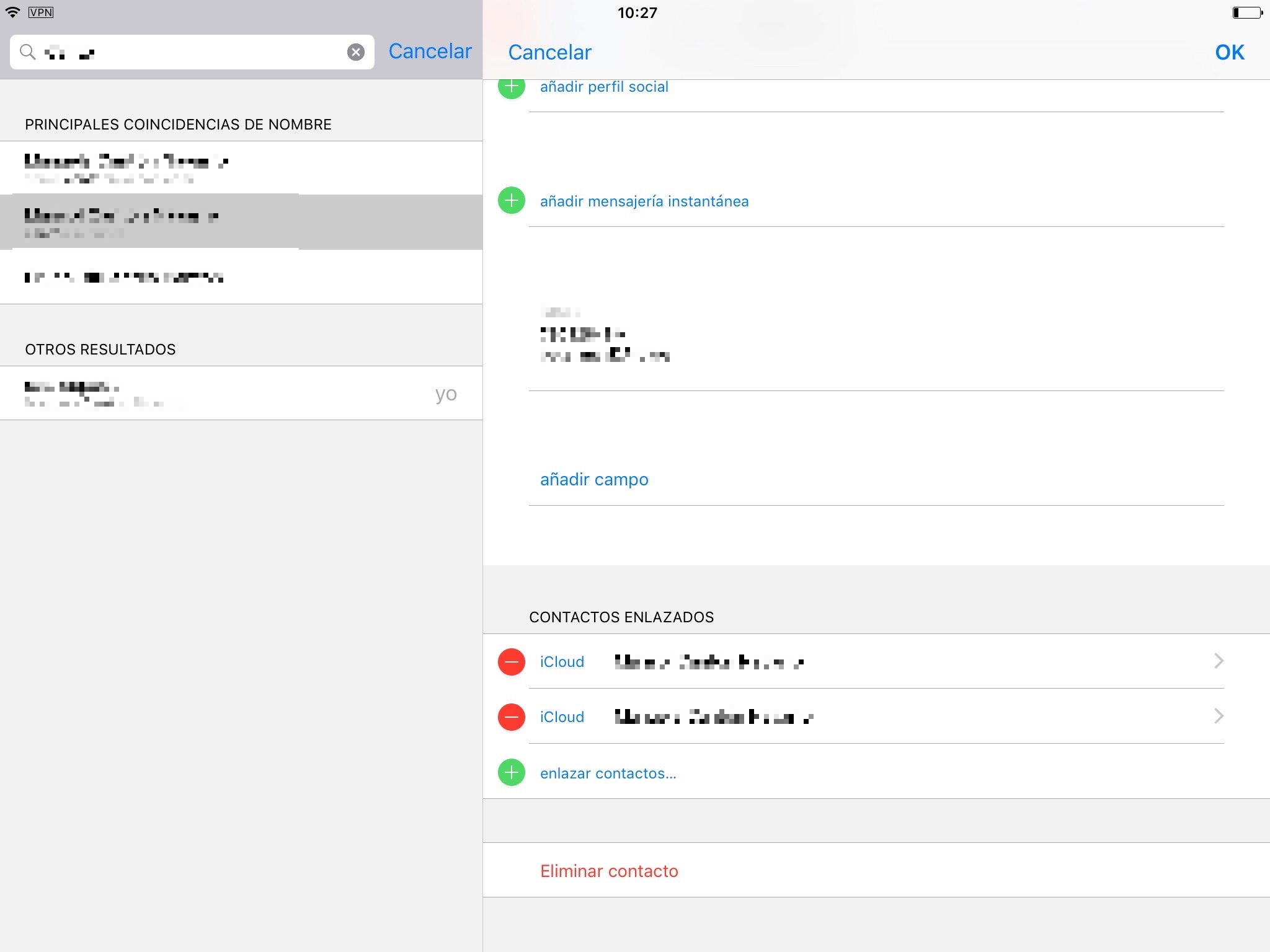Tap the VPN status indicator

tap(41, 12)
